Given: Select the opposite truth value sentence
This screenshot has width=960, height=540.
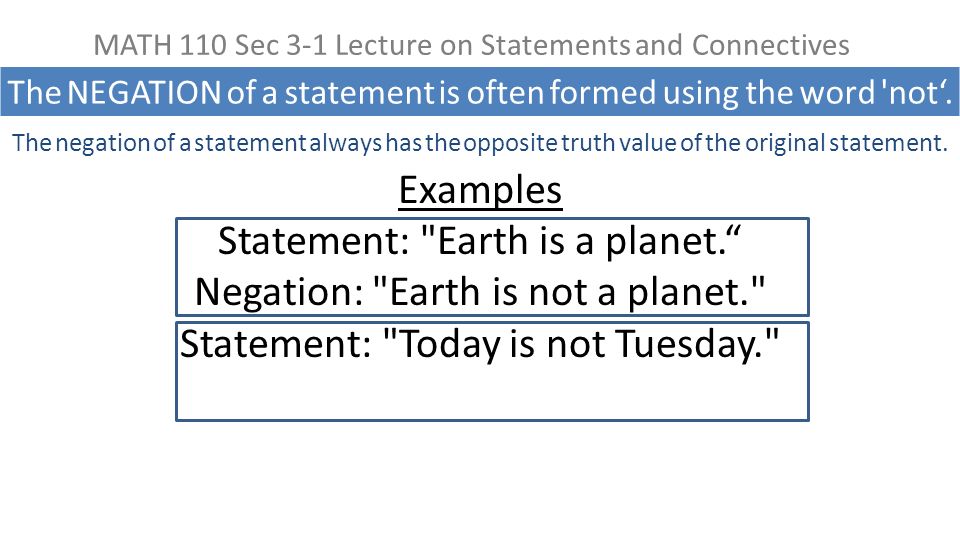Looking at the screenshot, I should (480, 143).
